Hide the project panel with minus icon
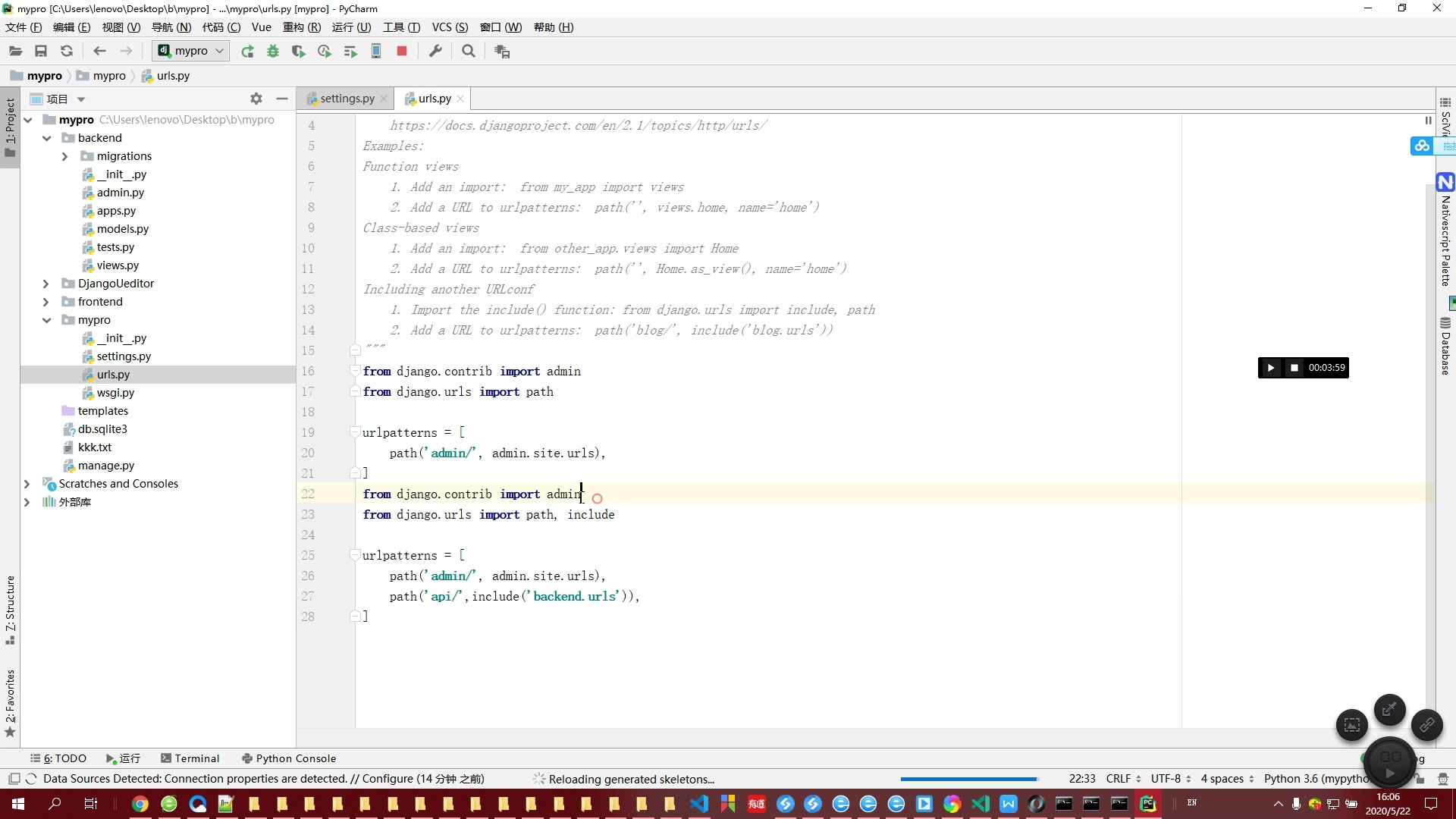This screenshot has width=1456, height=819. pos(282,99)
